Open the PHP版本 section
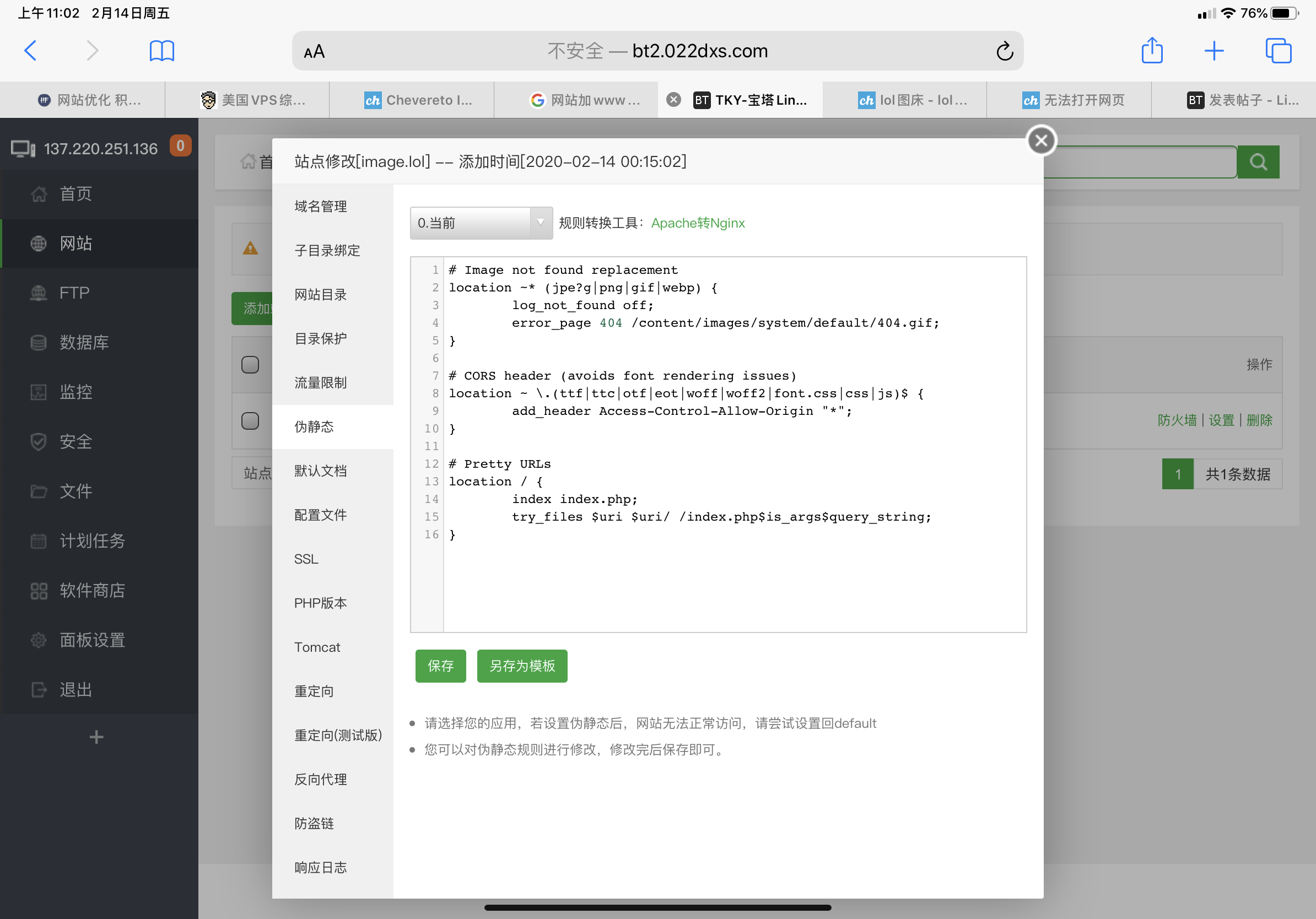The height and width of the screenshot is (919, 1316). [x=332, y=603]
